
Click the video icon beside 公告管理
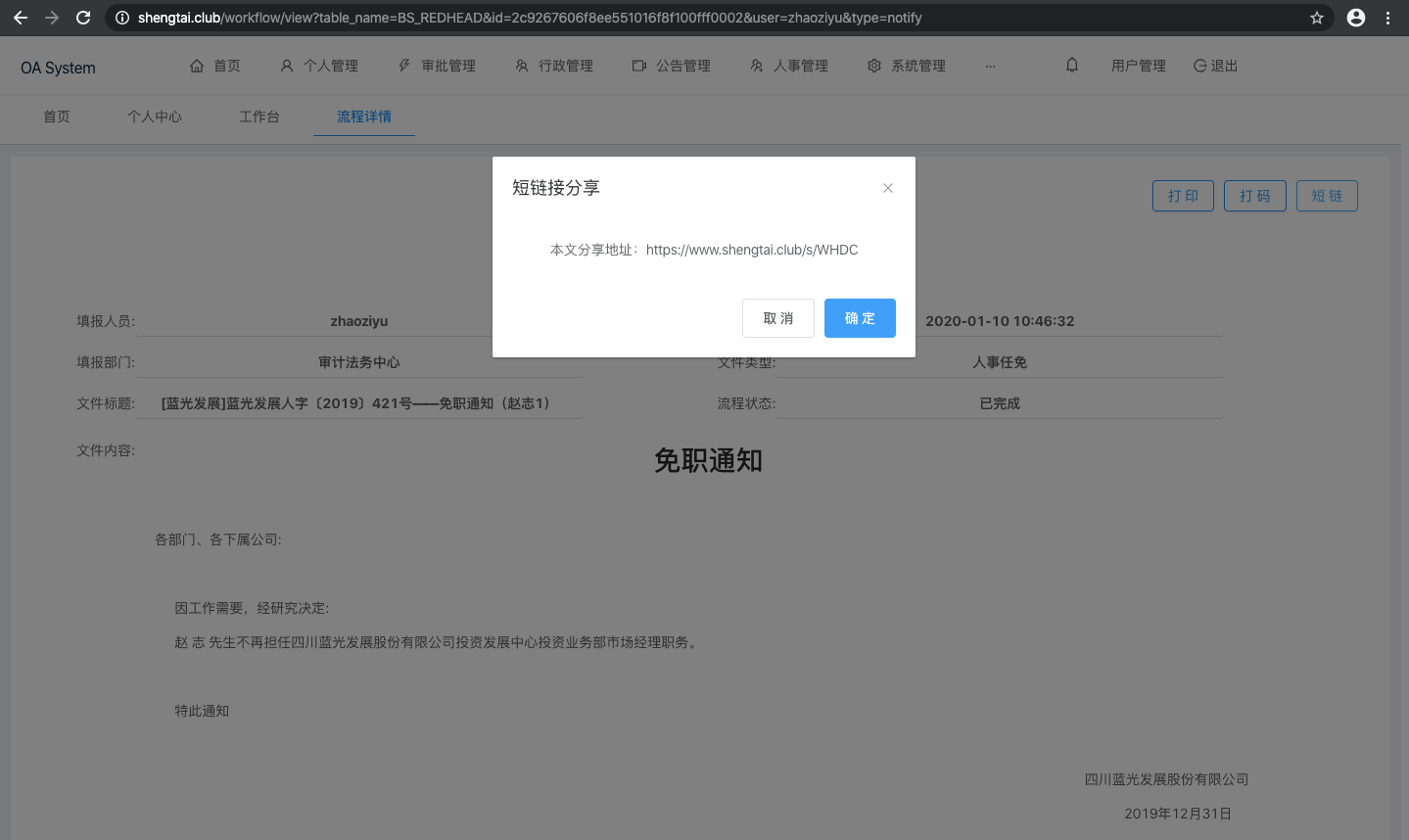click(x=639, y=66)
